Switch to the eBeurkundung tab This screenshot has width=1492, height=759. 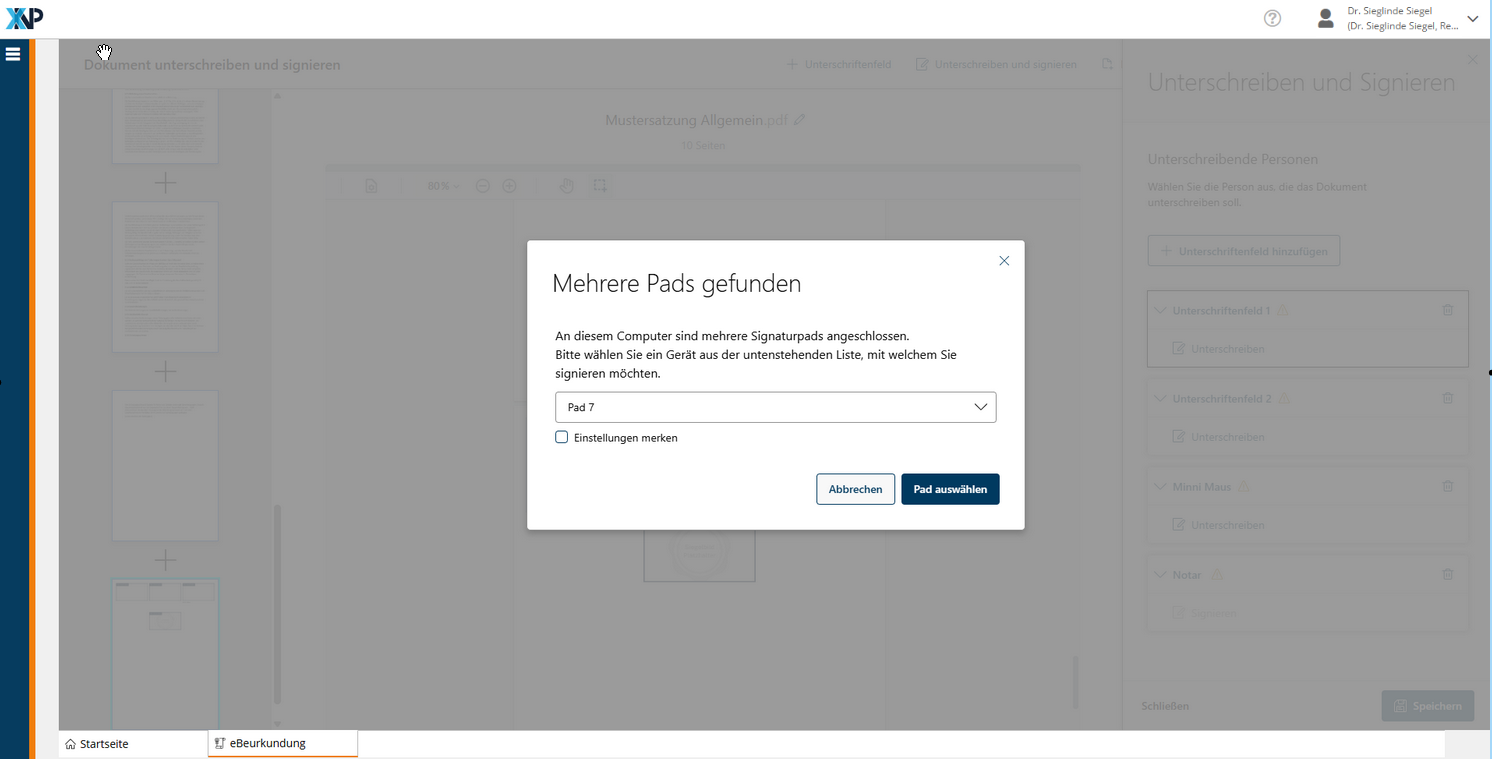point(267,744)
